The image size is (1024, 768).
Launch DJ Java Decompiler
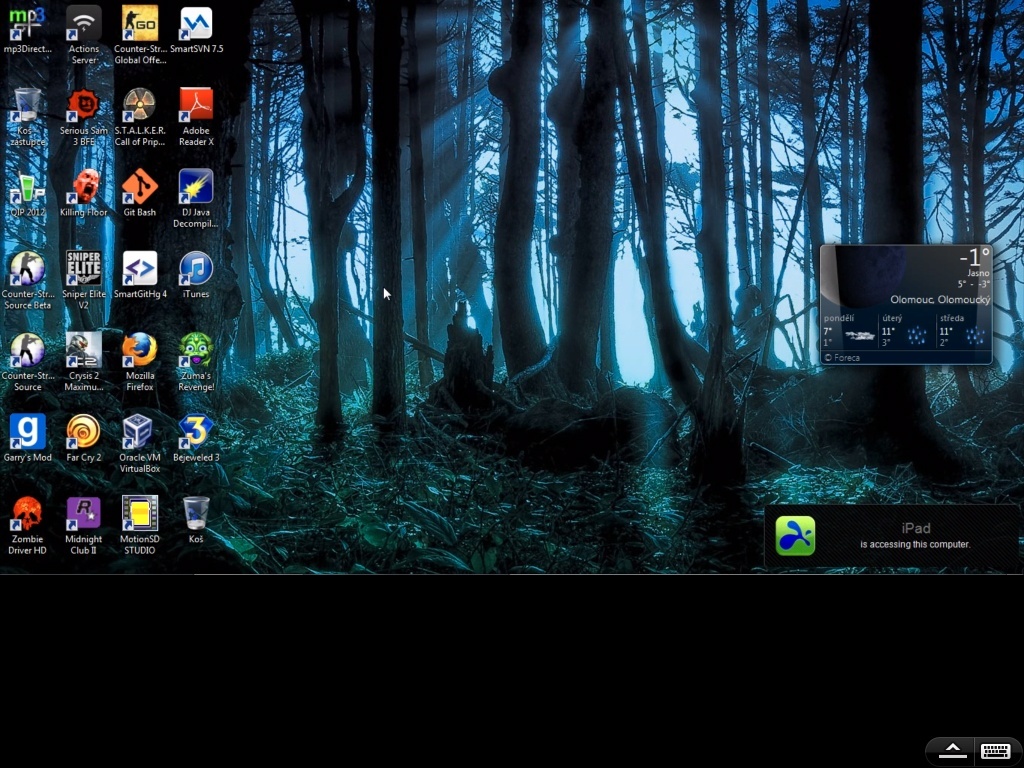(x=195, y=188)
